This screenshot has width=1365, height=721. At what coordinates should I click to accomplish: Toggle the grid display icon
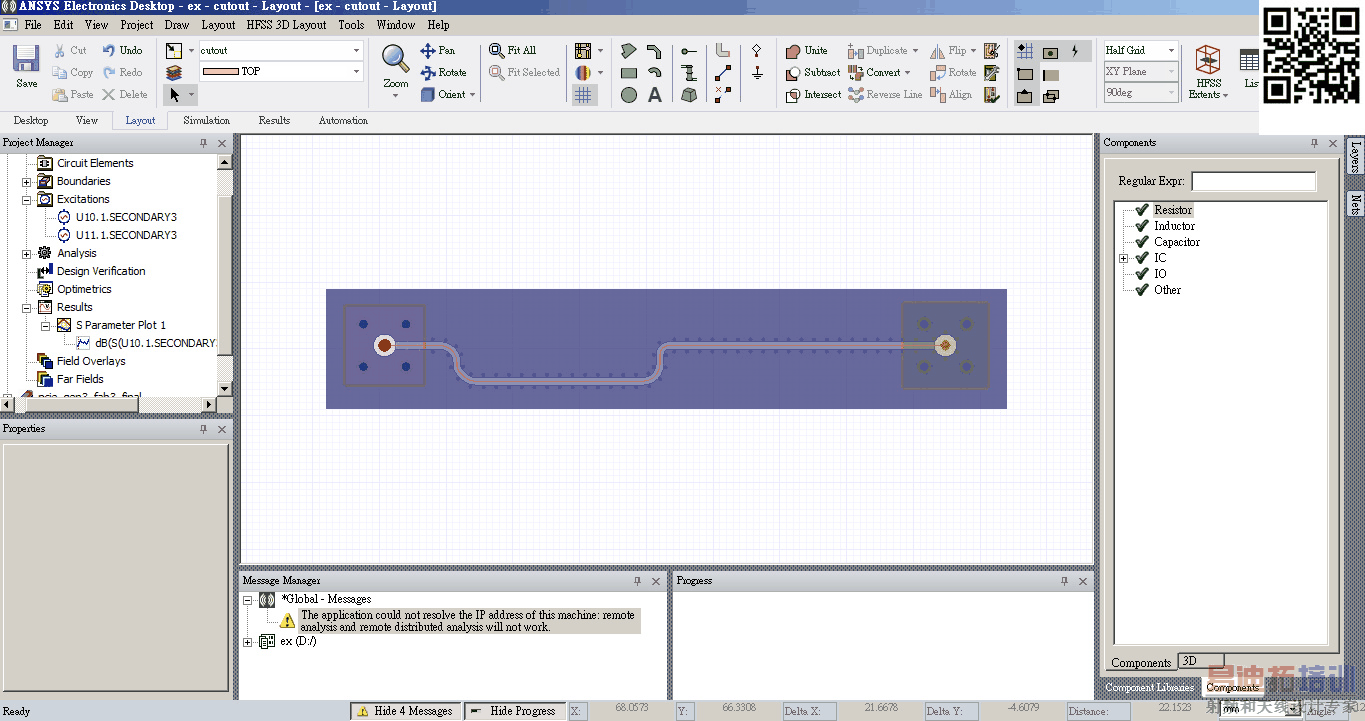pos(583,95)
